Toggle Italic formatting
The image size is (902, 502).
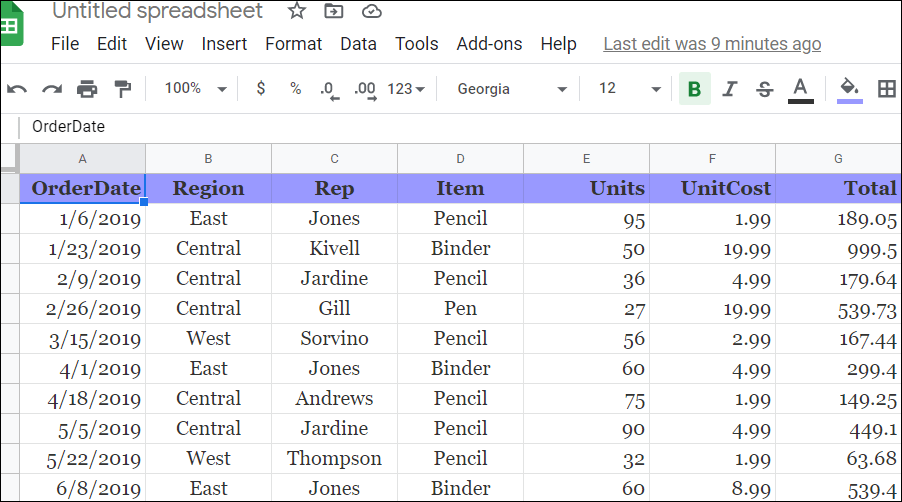[x=729, y=89]
